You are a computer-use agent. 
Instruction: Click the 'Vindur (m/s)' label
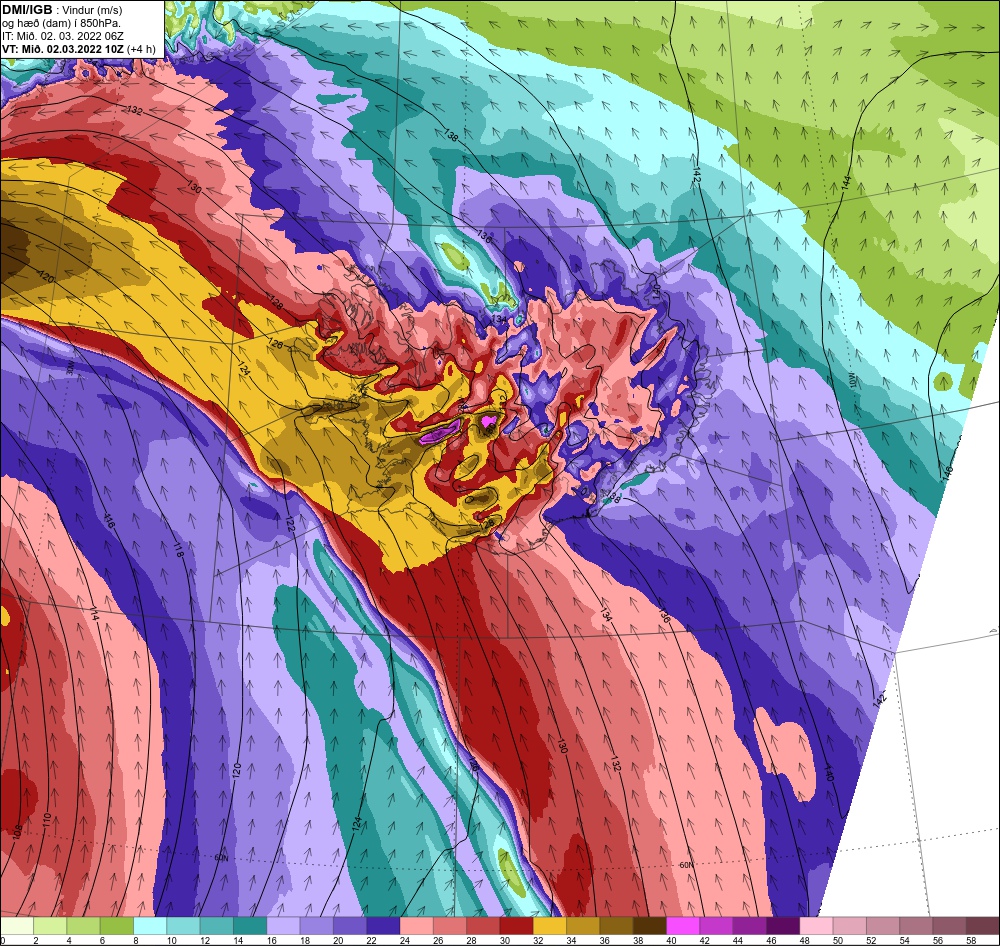point(93,11)
